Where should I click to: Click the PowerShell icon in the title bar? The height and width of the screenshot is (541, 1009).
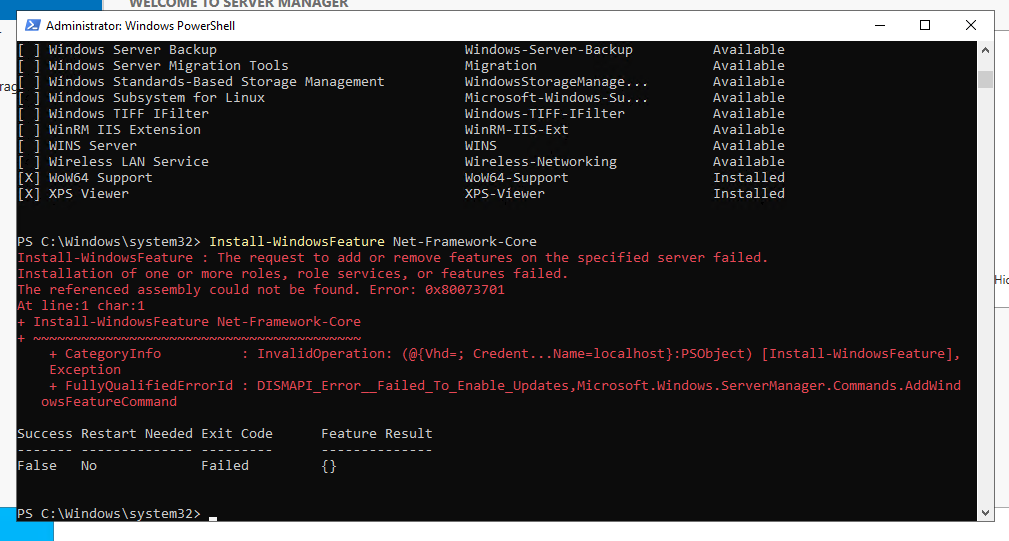pos(32,26)
